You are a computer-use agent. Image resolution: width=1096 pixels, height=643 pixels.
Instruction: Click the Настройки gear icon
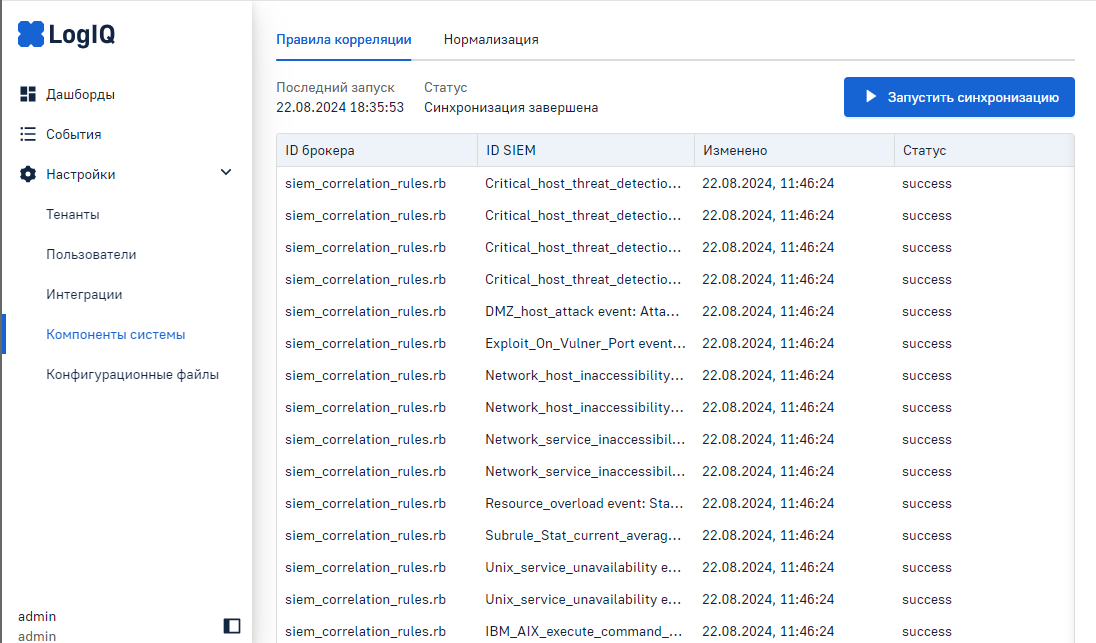28,174
